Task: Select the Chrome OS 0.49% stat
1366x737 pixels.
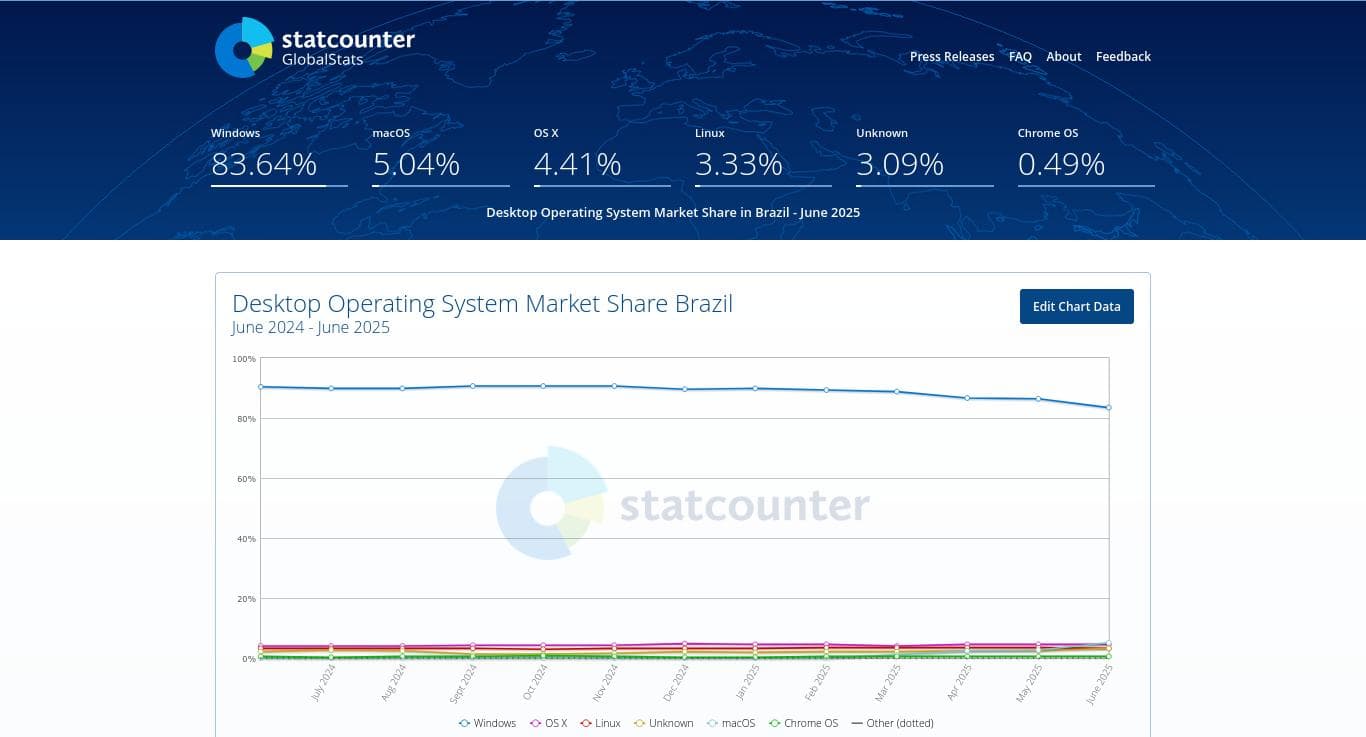Action: 1061,163
